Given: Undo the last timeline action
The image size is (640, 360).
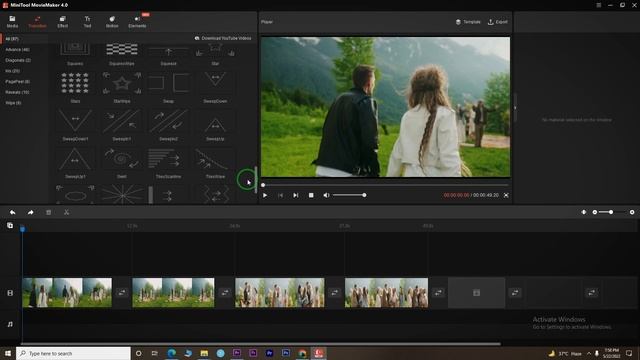Looking at the screenshot, I should coord(13,212).
